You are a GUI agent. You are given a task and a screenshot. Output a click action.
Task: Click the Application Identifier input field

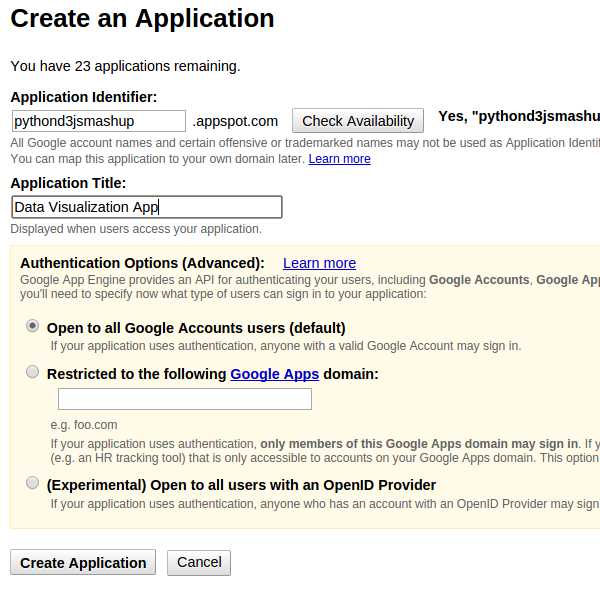coord(99,121)
